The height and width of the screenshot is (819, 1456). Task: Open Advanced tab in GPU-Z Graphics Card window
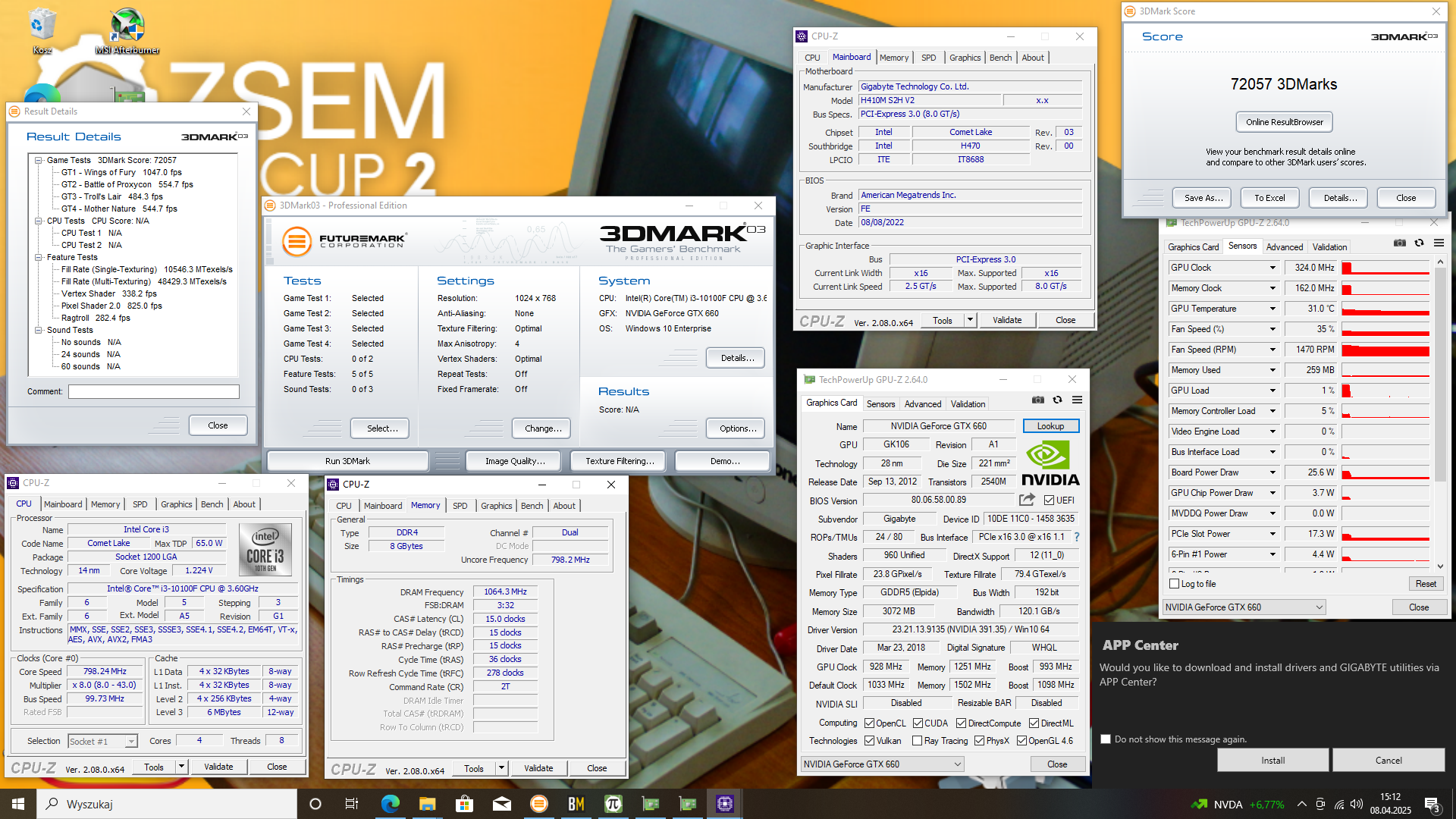click(922, 404)
